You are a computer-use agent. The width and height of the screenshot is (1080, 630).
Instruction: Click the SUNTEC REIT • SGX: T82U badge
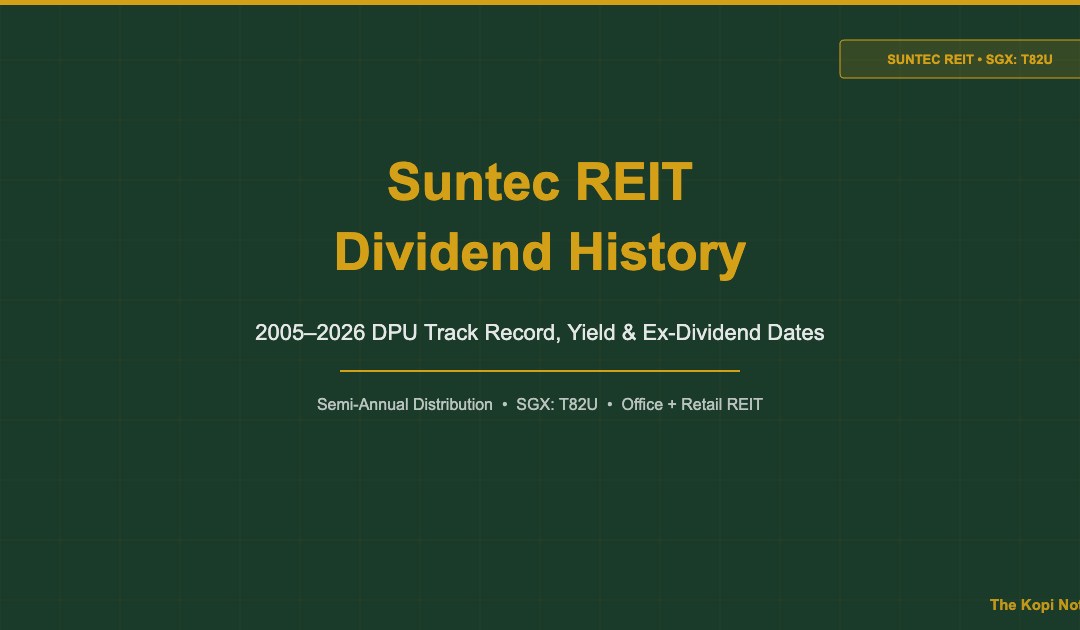click(959, 59)
